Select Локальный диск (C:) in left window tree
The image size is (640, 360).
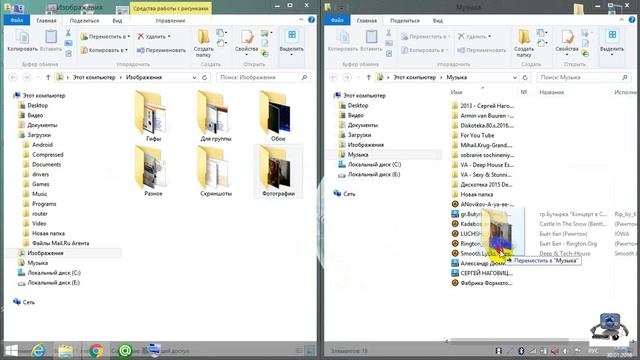pos(53,273)
